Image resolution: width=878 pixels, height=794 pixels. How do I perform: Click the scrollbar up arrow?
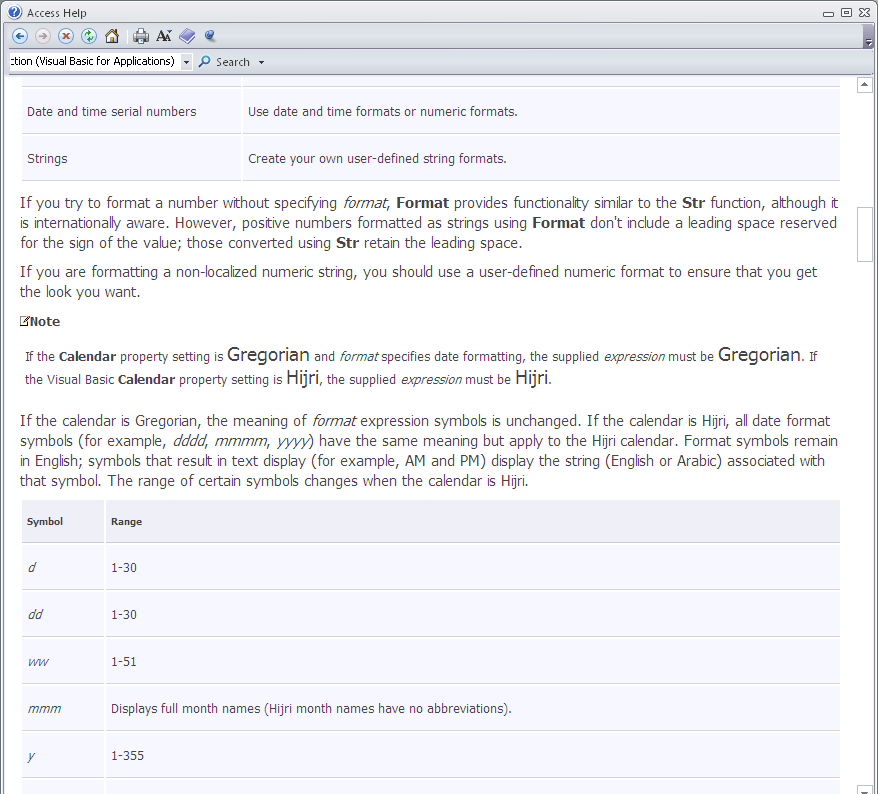pos(865,85)
